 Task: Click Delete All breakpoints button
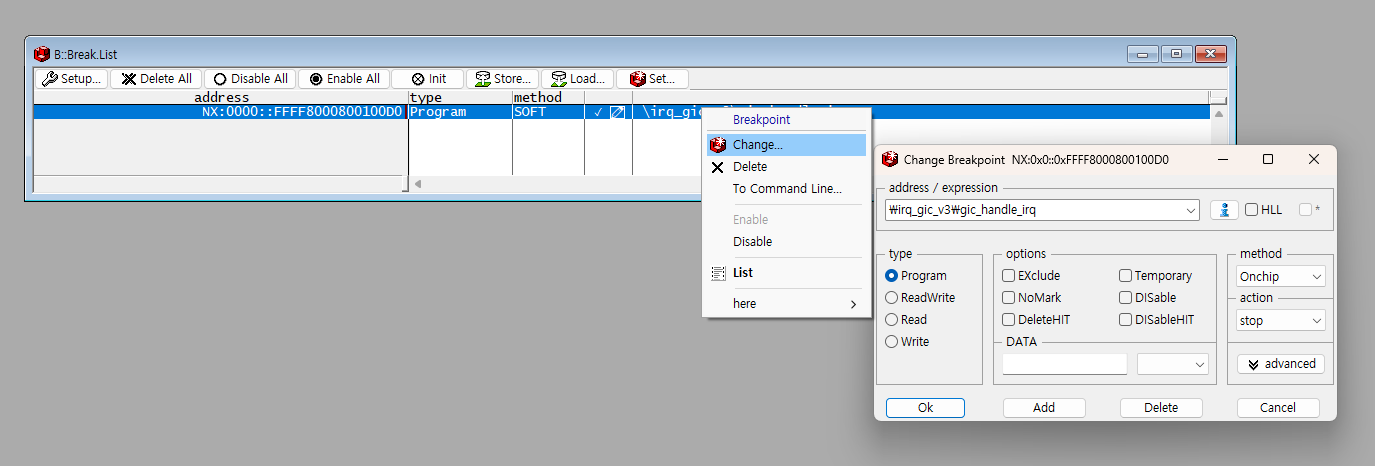(x=156, y=79)
